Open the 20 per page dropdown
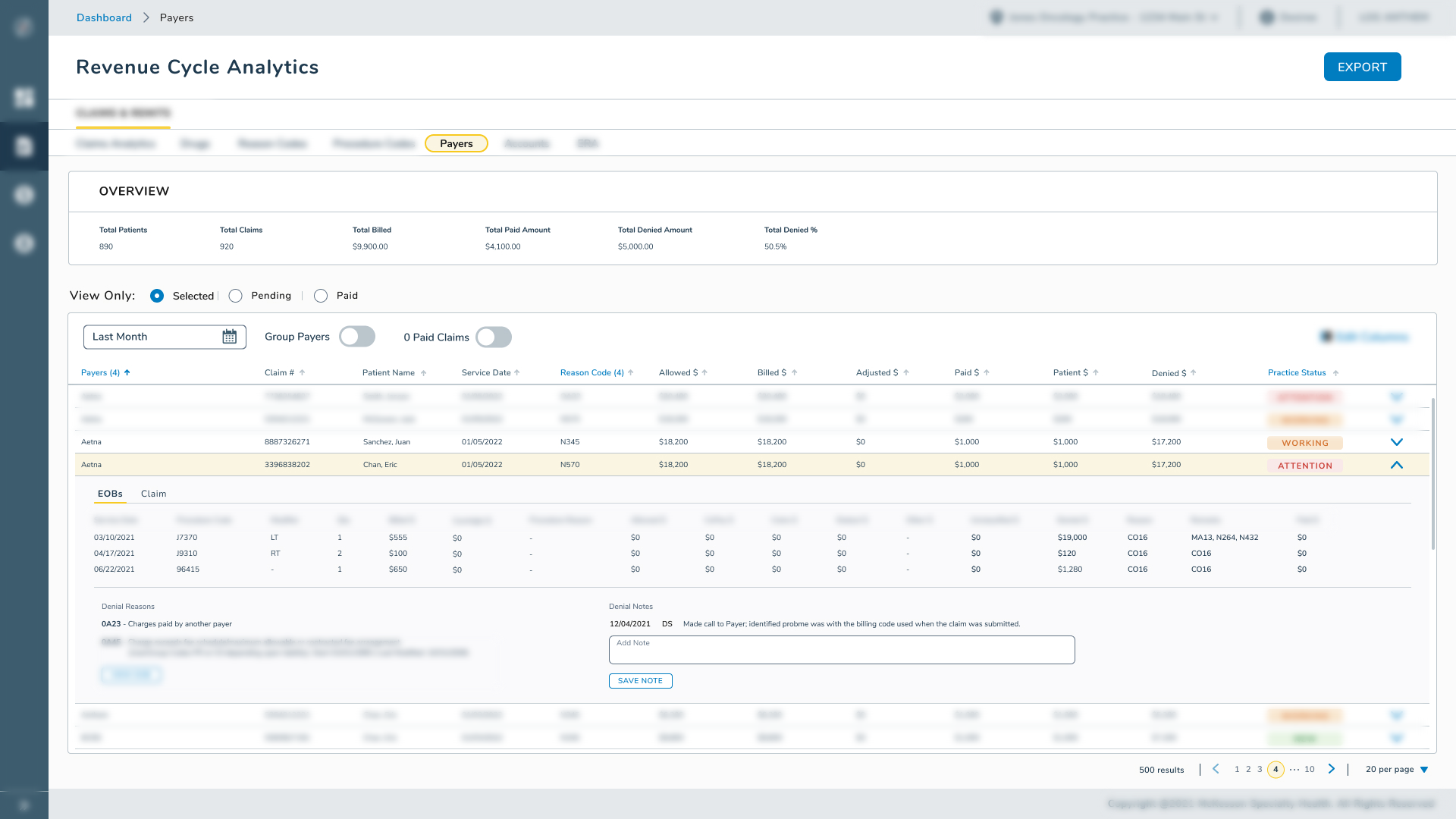The width and height of the screenshot is (1456, 819). pos(1397,769)
